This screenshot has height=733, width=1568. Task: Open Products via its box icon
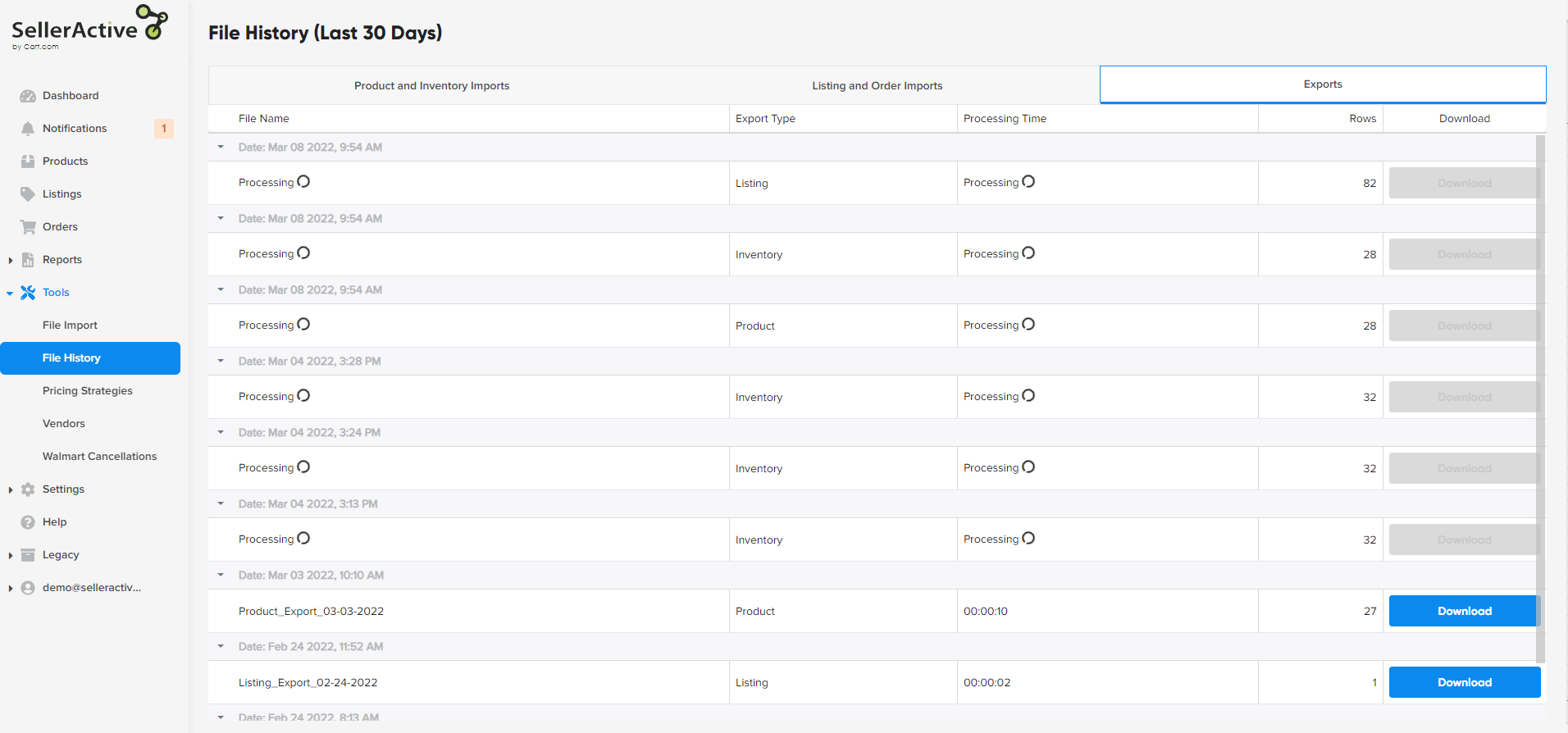point(28,162)
